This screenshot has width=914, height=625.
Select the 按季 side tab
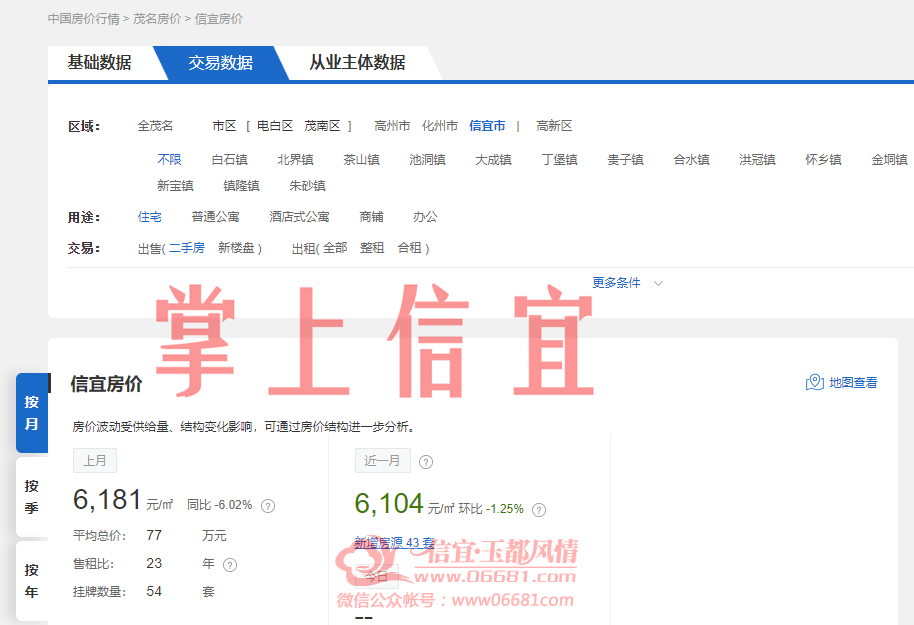click(31, 497)
